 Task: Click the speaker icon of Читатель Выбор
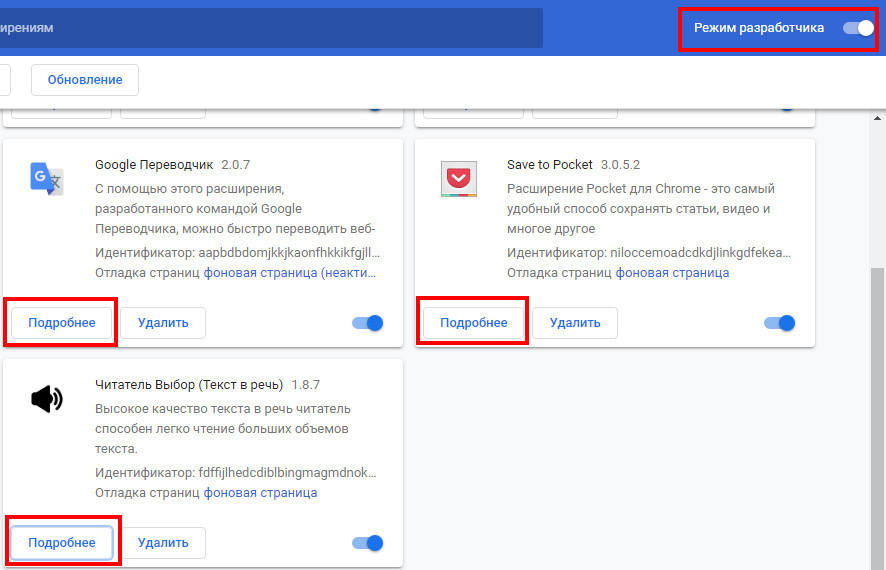(47, 399)
